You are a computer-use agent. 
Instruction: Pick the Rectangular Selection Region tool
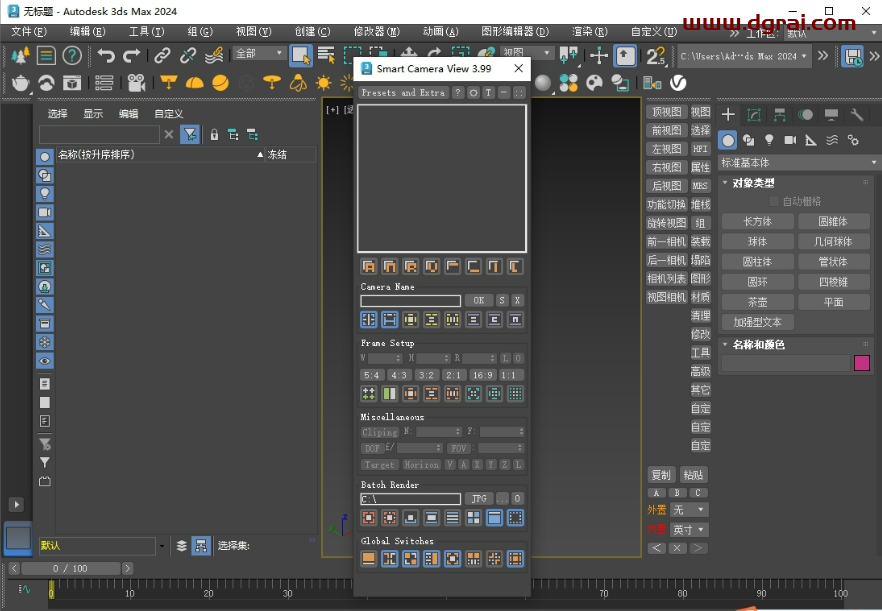click(x=352, y=55)
